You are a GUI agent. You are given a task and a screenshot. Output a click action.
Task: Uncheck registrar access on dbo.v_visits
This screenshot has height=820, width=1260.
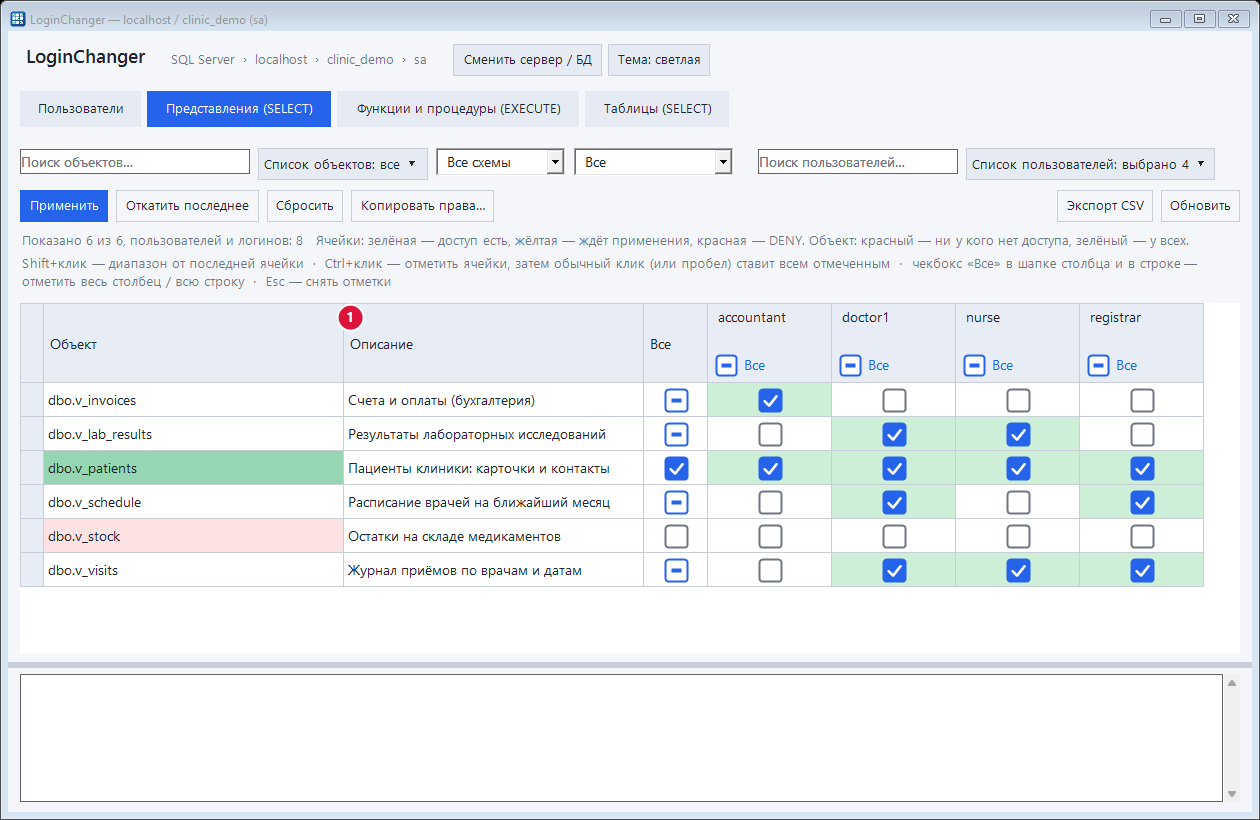pyautogui.click(x=1142, y=571)
